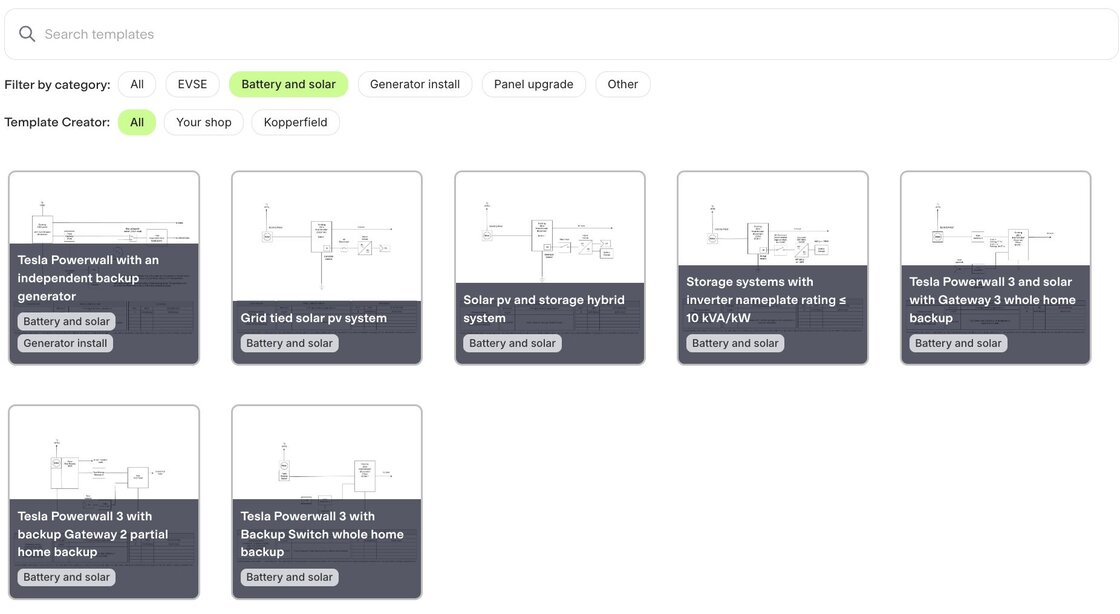
Task: Click the search magnifier icon
Action: coord(27,34)
